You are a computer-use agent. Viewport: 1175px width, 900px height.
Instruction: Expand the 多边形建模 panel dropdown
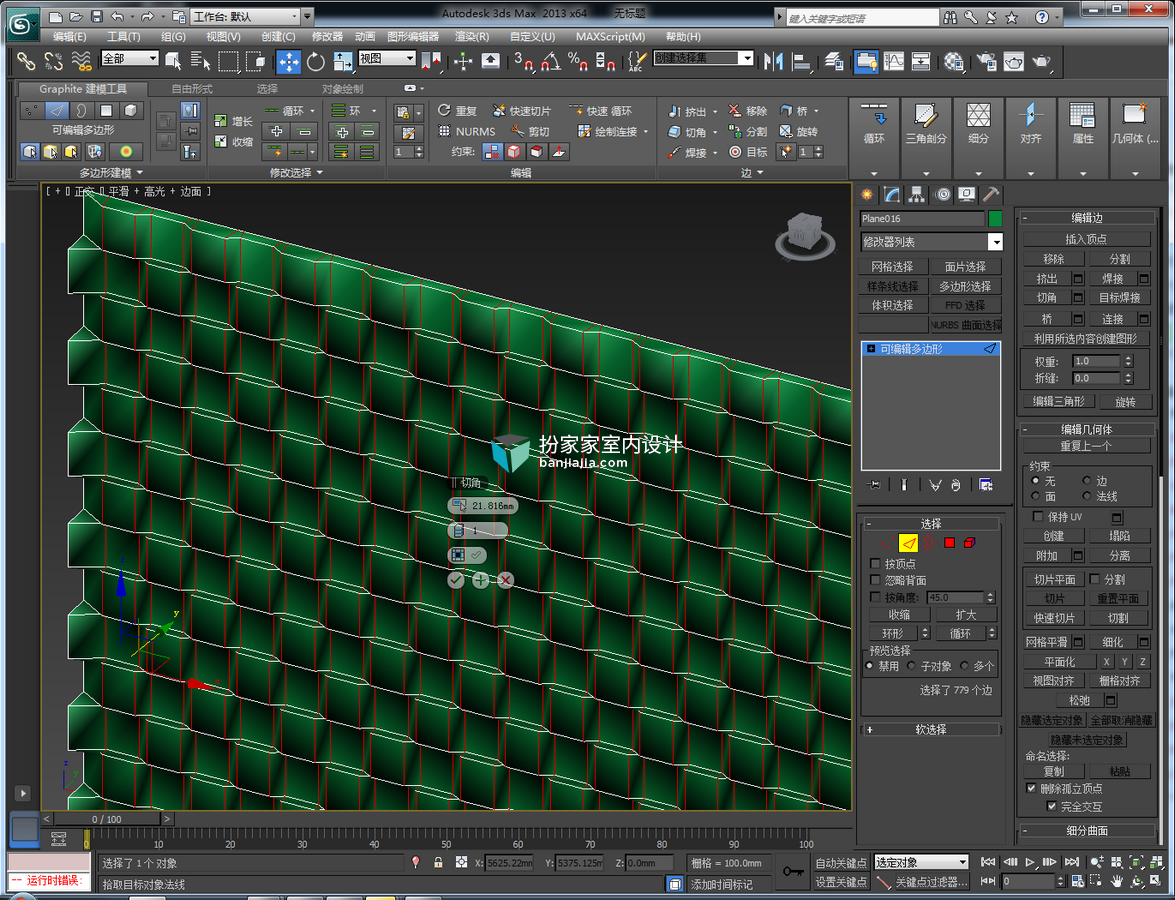tap(111, 173)
